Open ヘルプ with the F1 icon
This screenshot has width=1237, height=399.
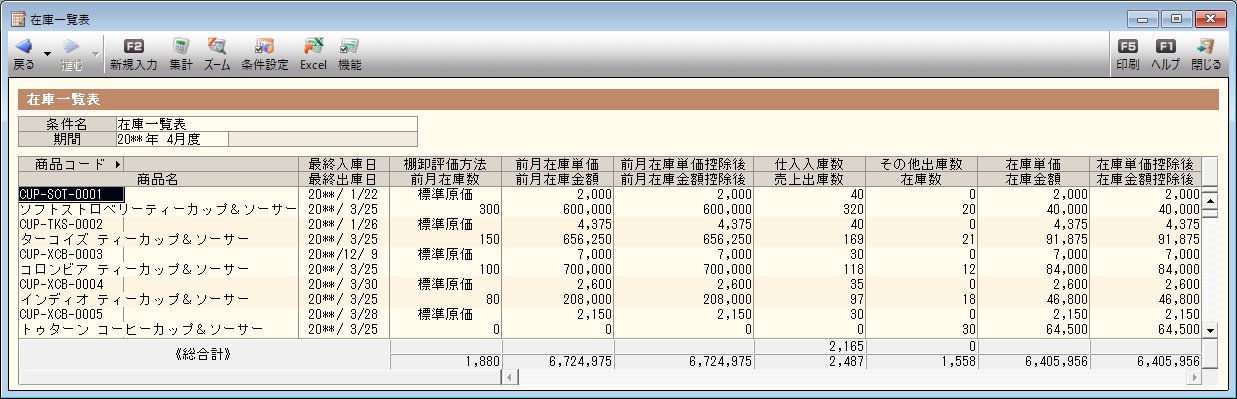[1165, 46]
